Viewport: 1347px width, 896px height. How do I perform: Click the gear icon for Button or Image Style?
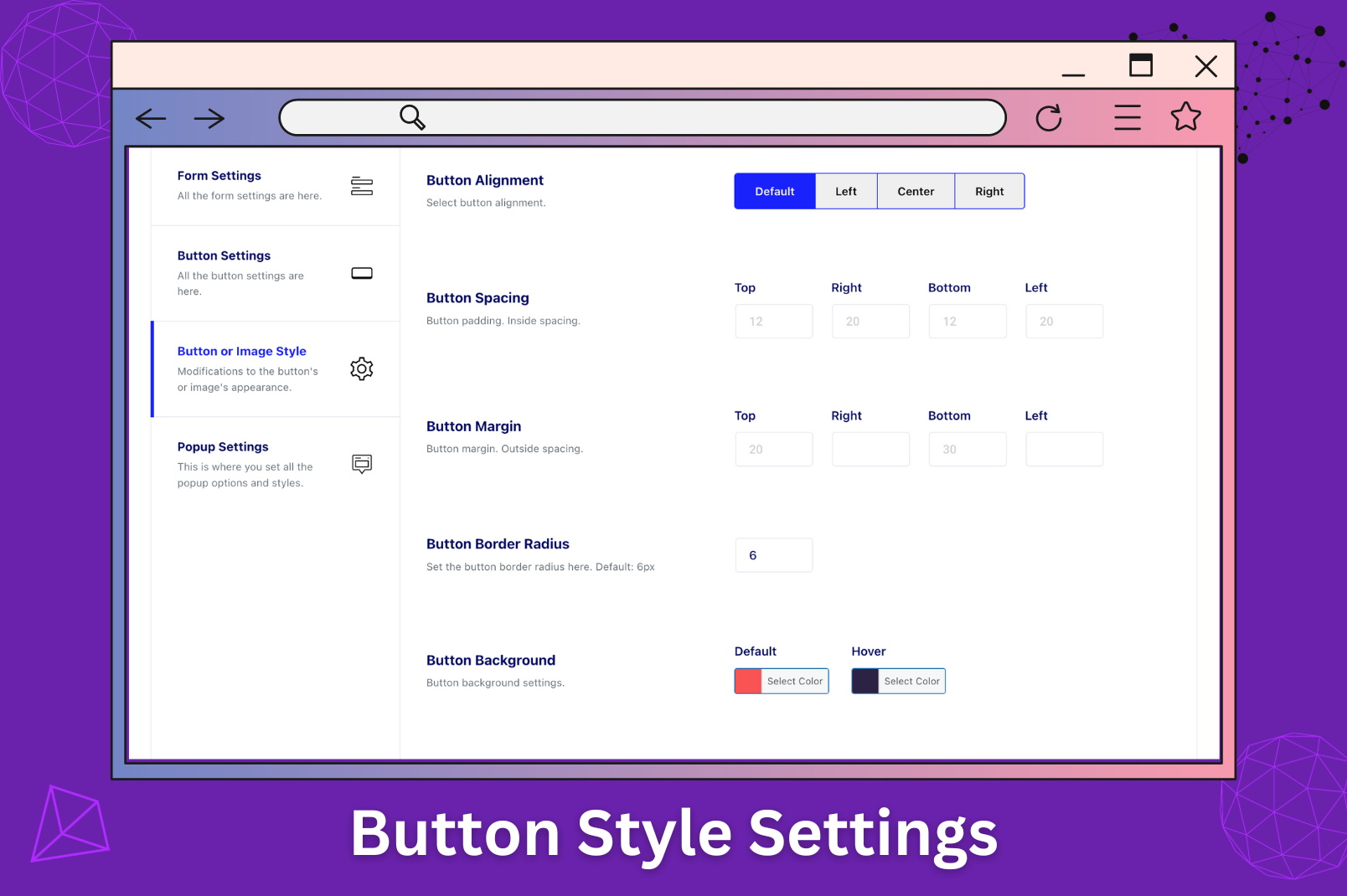362,368
